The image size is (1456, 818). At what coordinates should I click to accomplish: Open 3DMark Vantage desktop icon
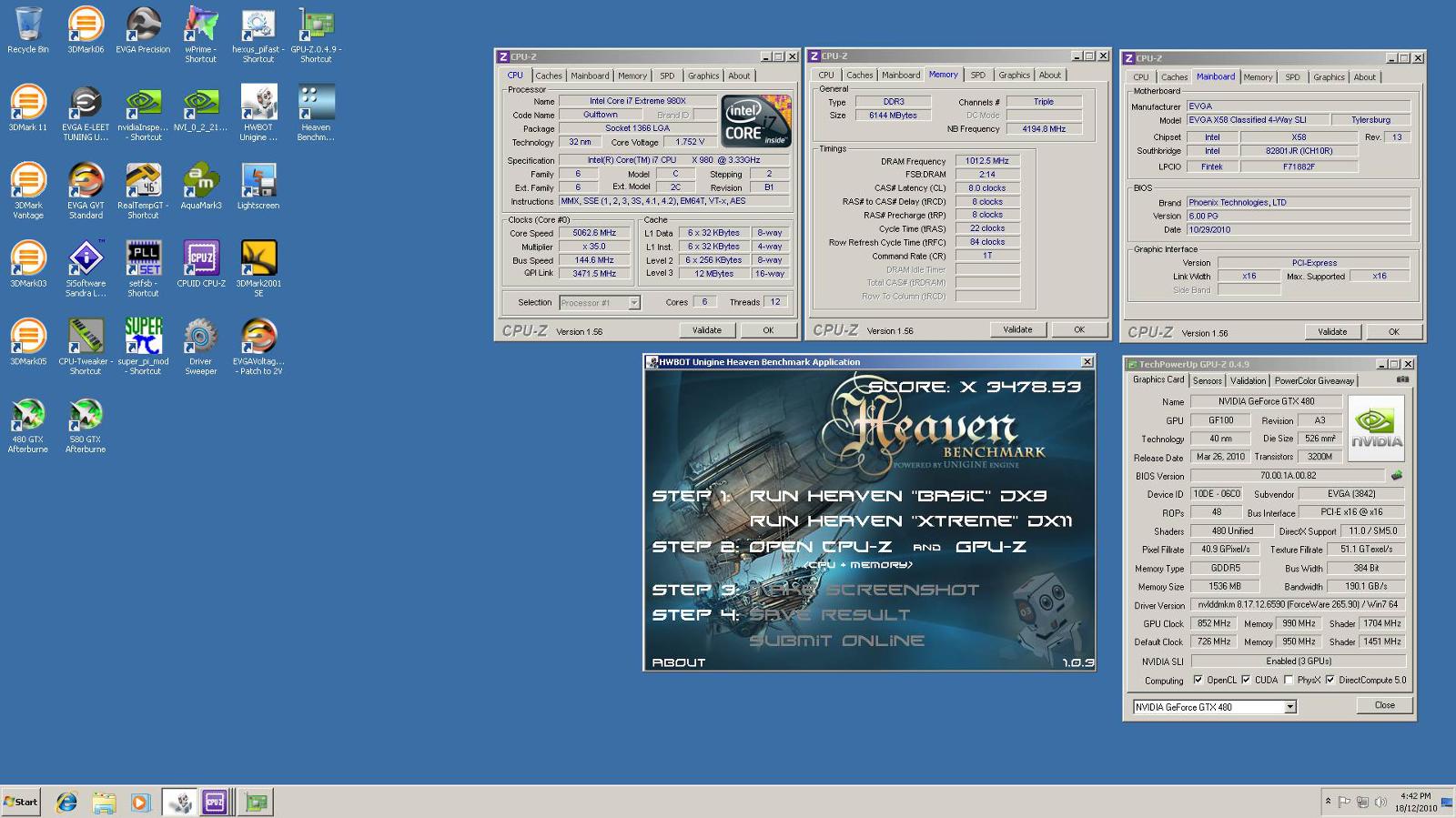pyautogui.click(x=28, y=191)
